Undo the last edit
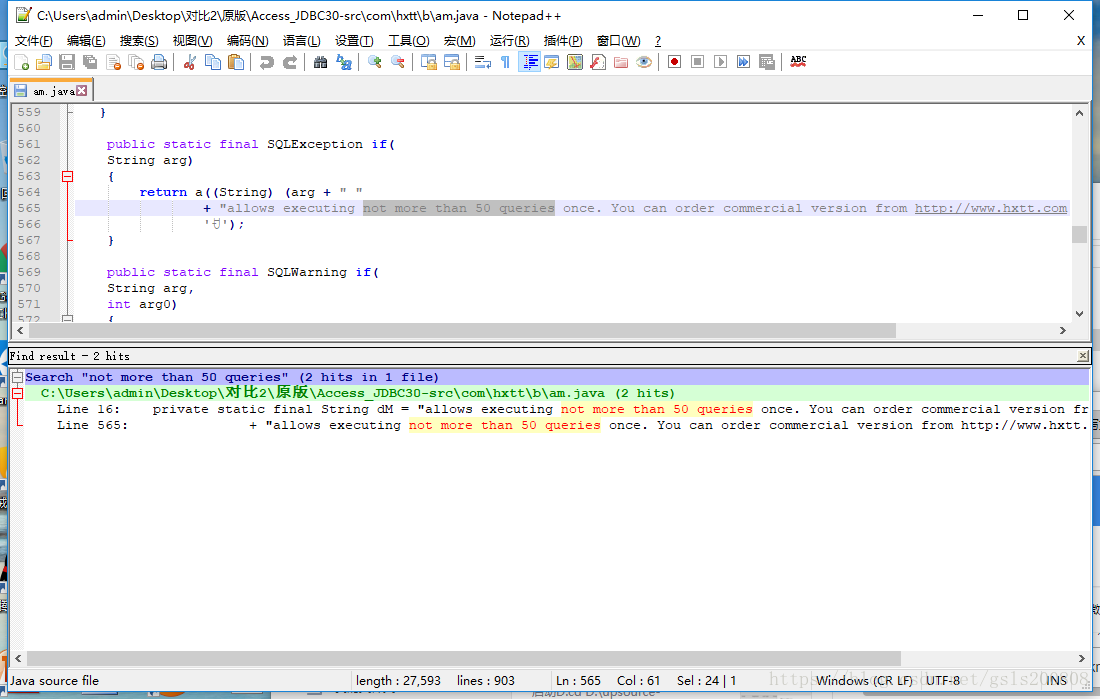The image size is (1100, 699). point(267,61)
